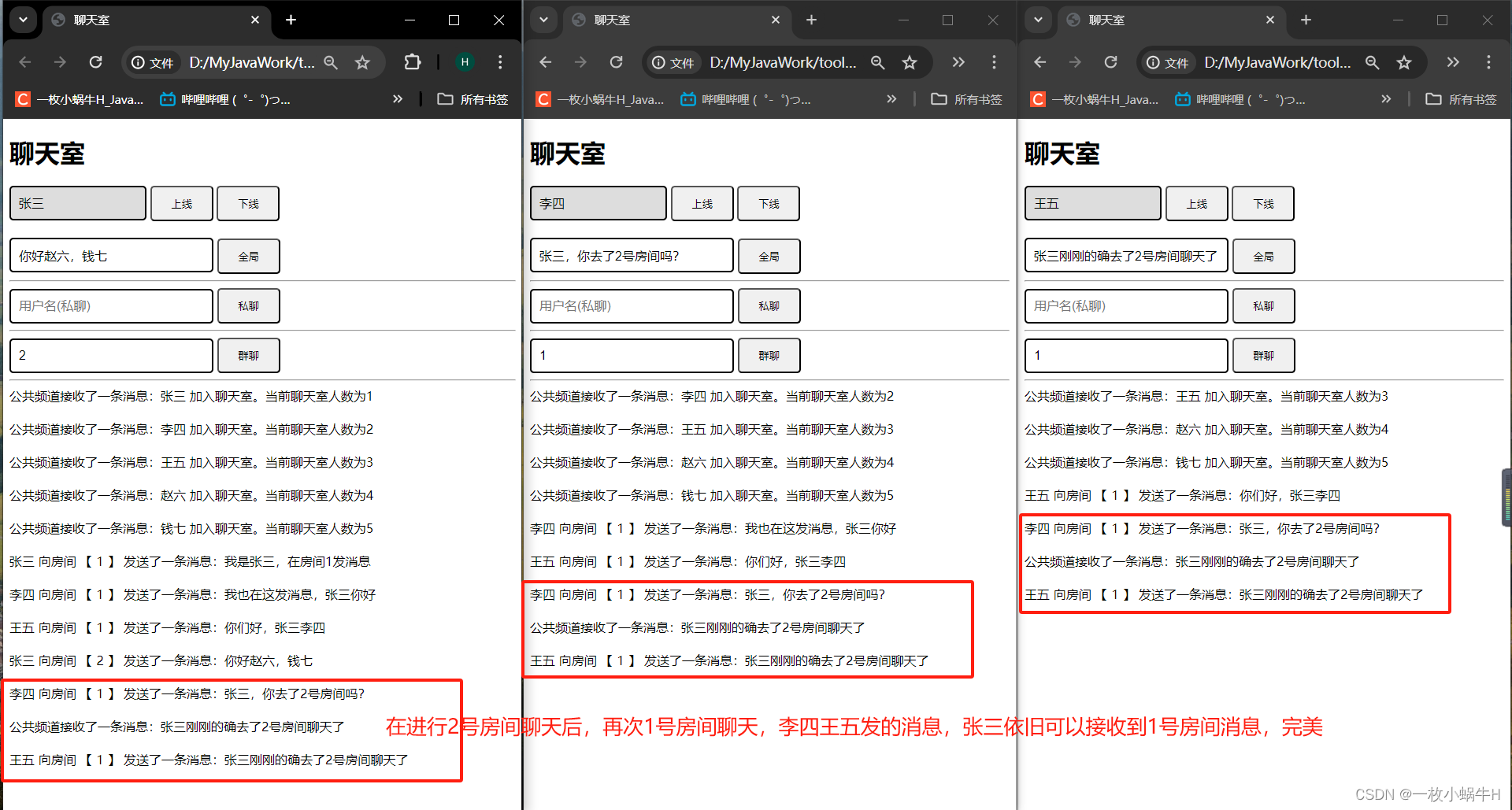Send global message with 全局 in 王五 window
Viewport: 1512px width, 810px height.
1264,257
